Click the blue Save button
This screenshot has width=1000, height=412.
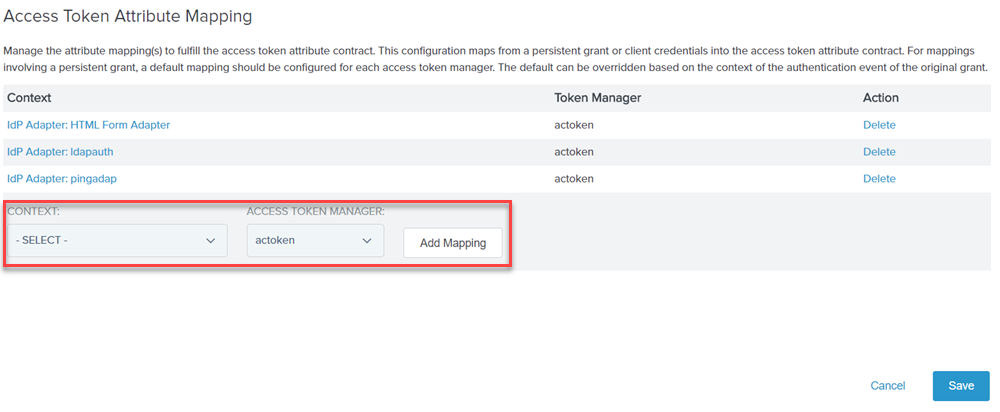click(x=961, y=386)
